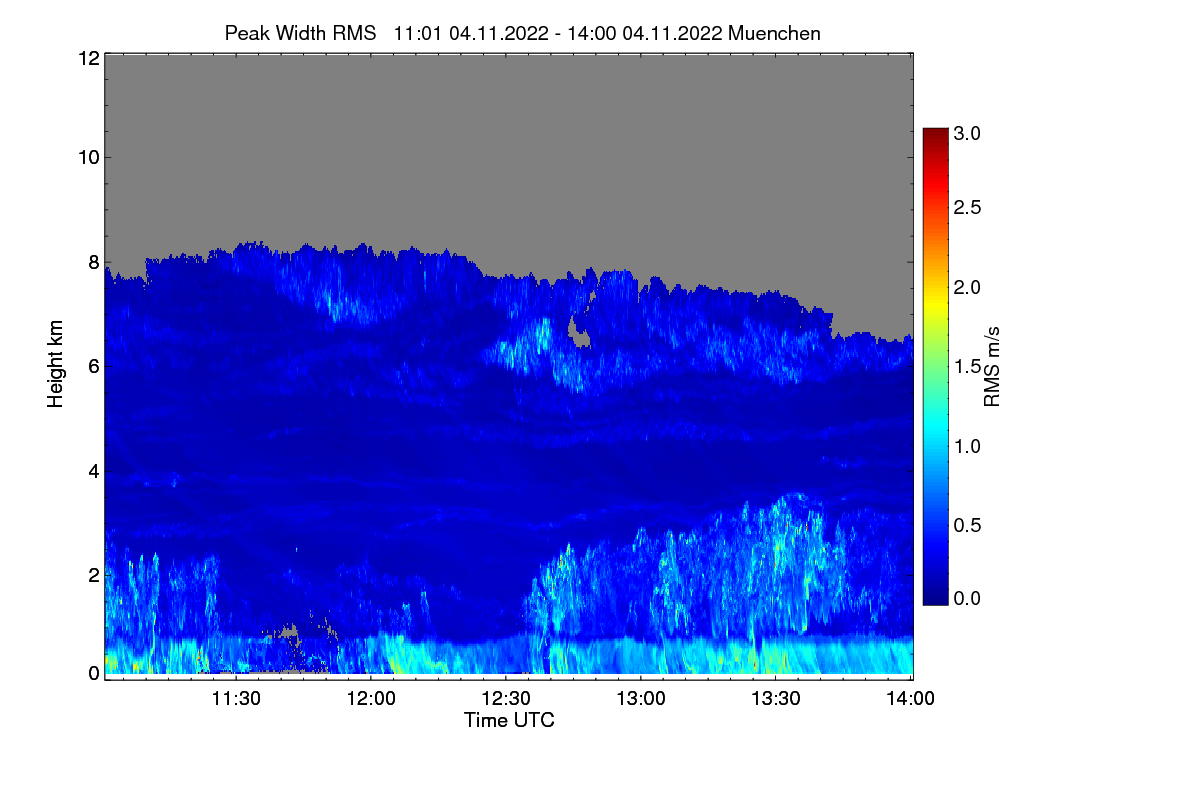Click the '0.0' colorbar tick value
This screenshot has height=800, width=1200.
coord(967,598)
